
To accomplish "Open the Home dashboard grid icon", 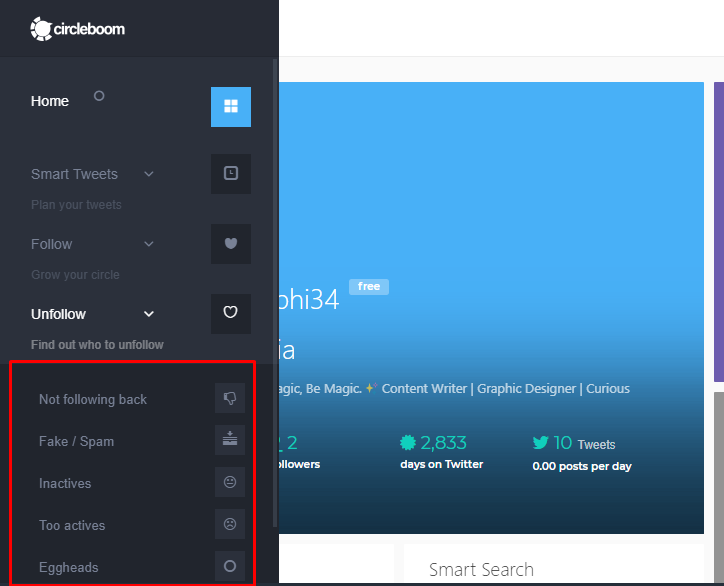I will (x=231, y=107).
